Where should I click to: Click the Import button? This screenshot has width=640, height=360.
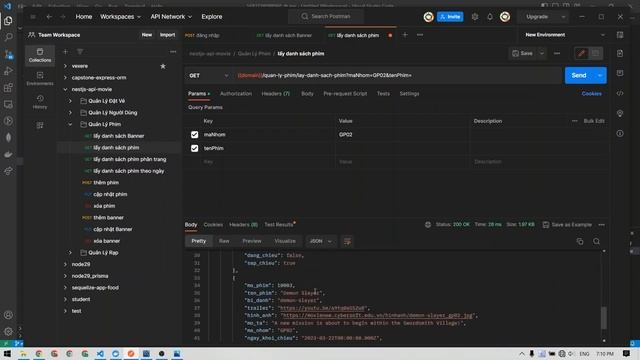click(167, 35)
